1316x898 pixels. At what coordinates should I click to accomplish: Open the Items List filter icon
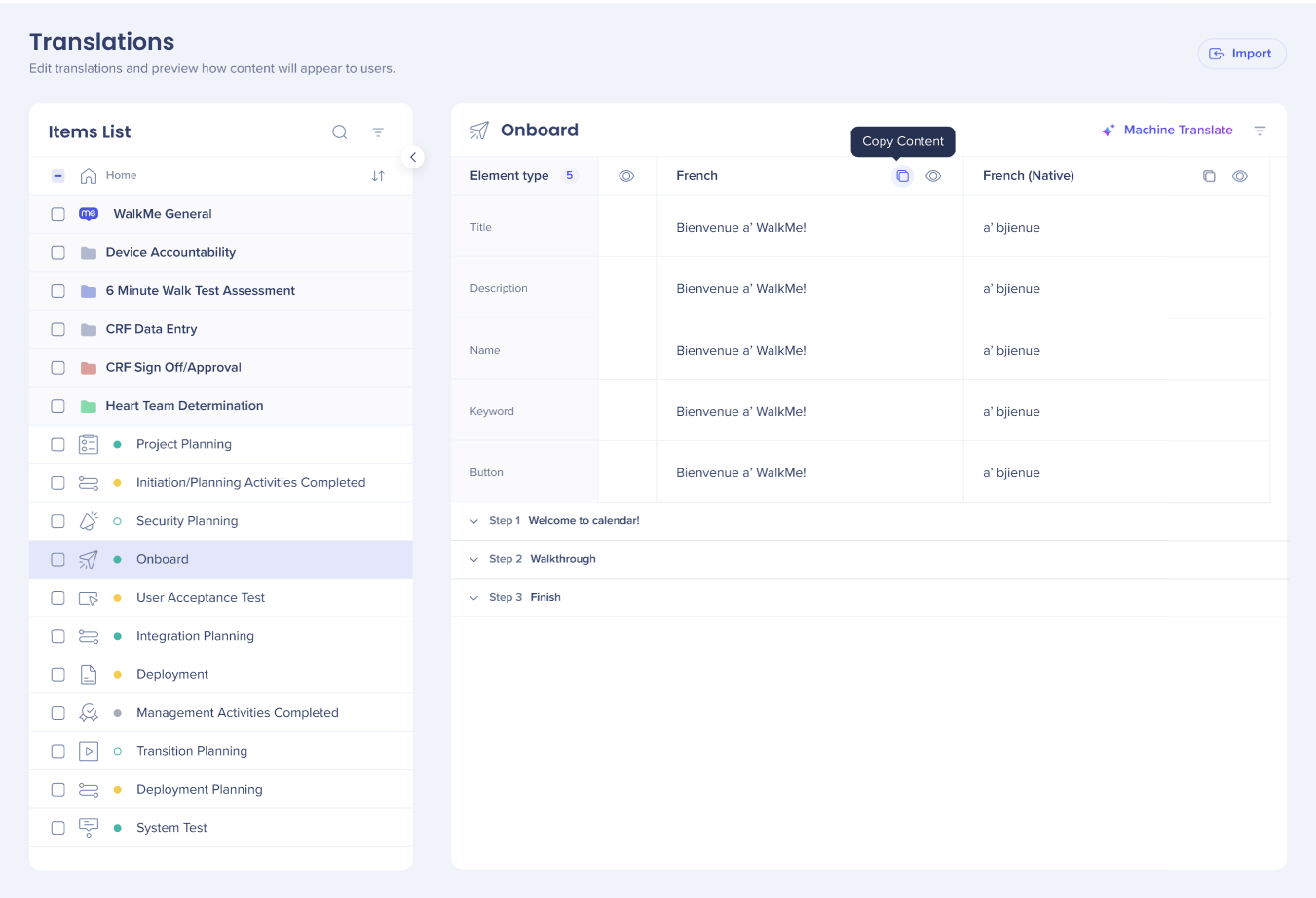coord(378,132)
